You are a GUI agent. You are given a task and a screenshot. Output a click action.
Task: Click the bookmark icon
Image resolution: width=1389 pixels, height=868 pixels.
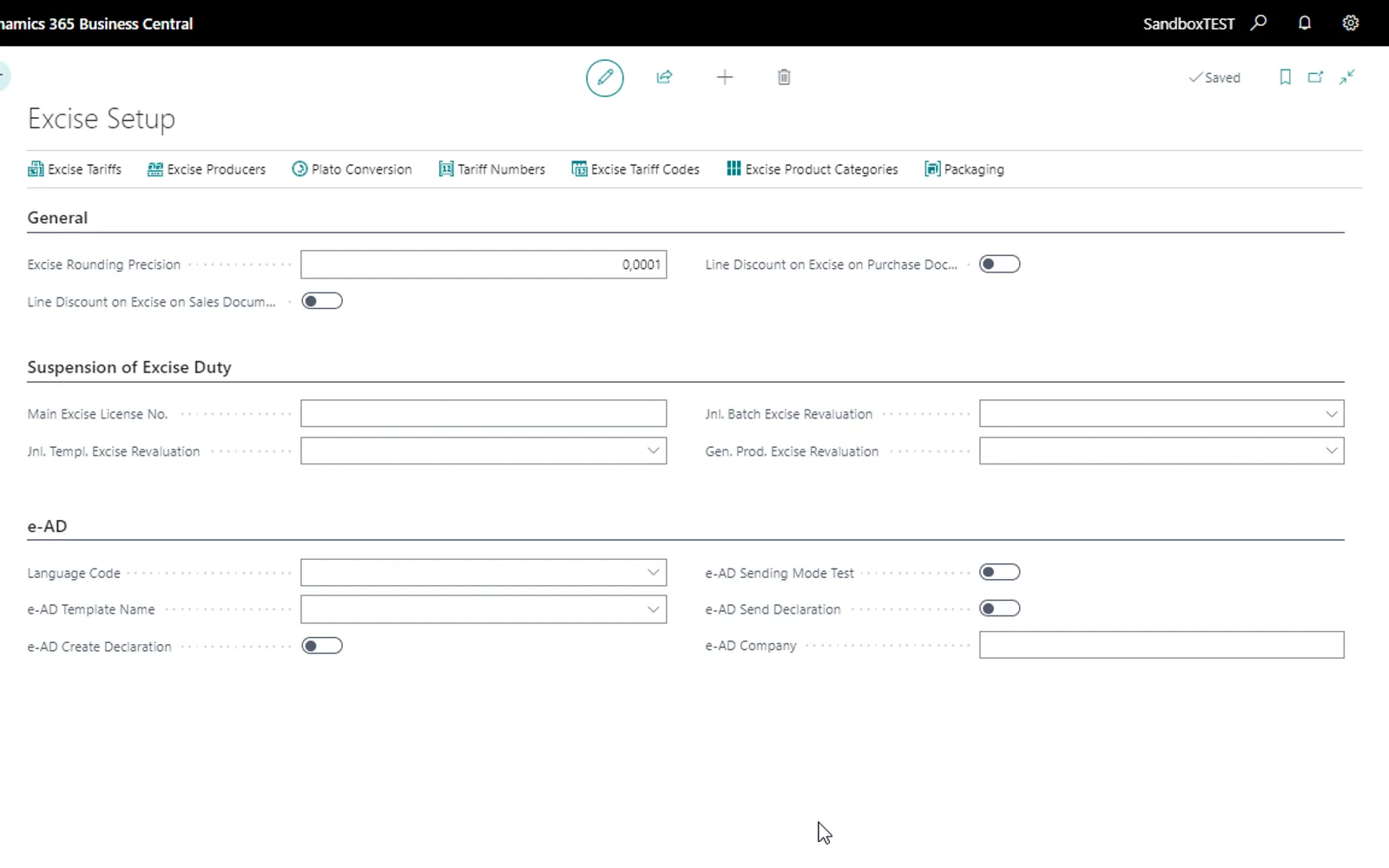1286,77
